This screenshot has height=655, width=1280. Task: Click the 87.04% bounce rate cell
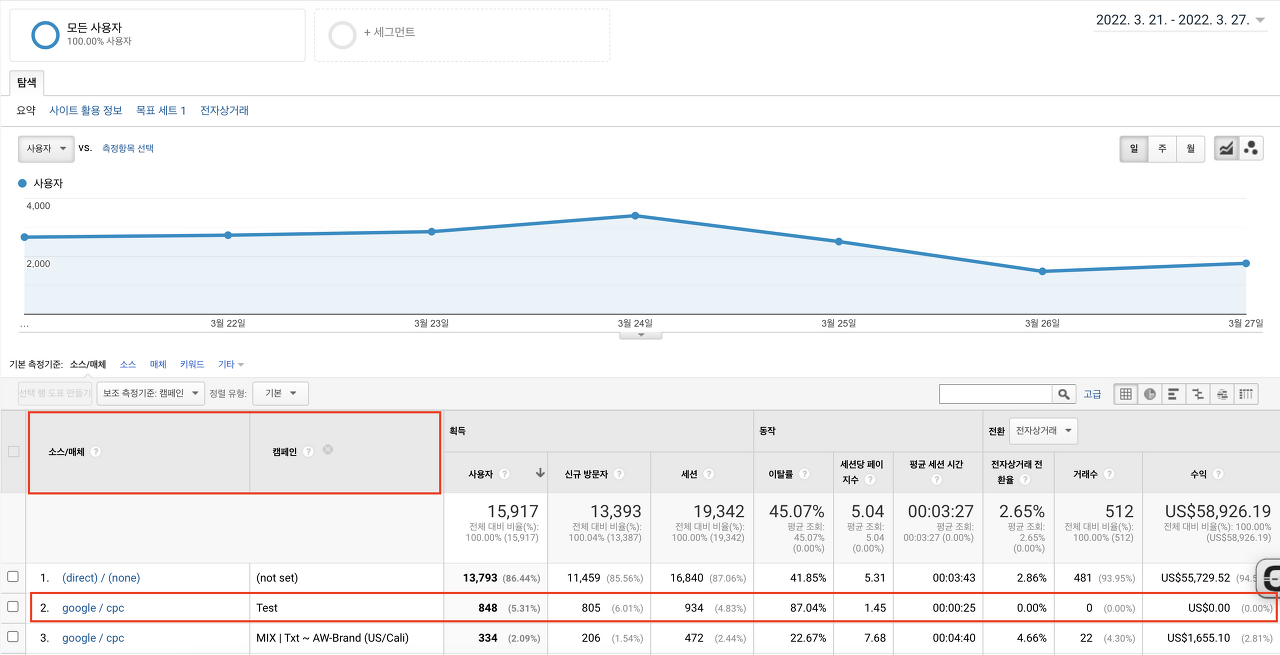807,607
